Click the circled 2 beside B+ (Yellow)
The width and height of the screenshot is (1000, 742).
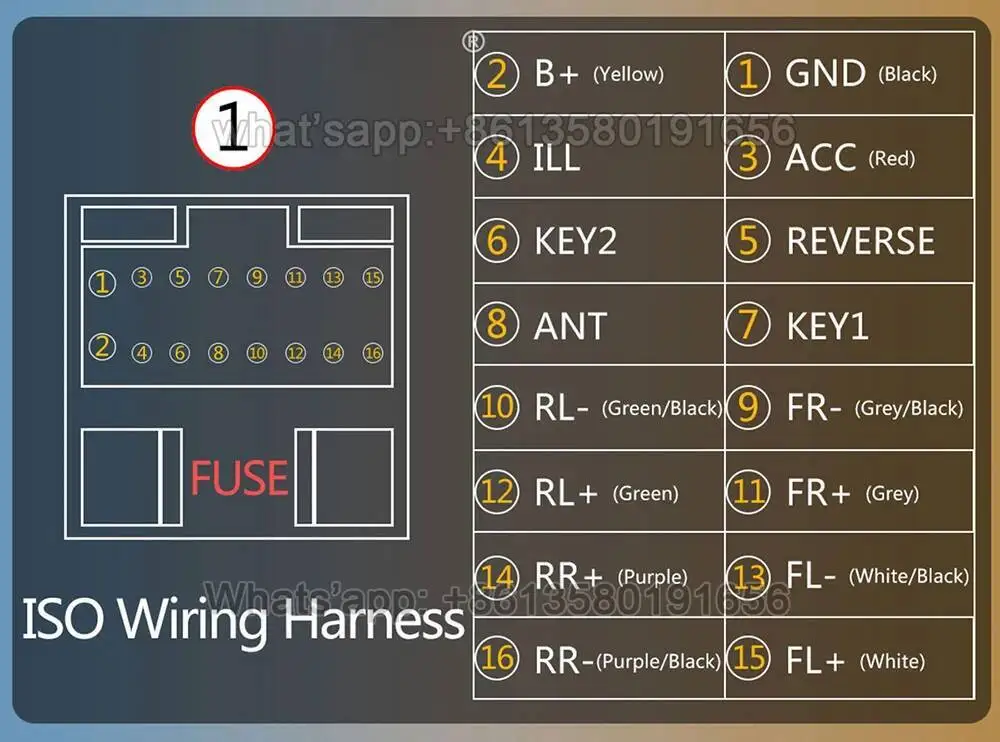click(x=497, y=74)
